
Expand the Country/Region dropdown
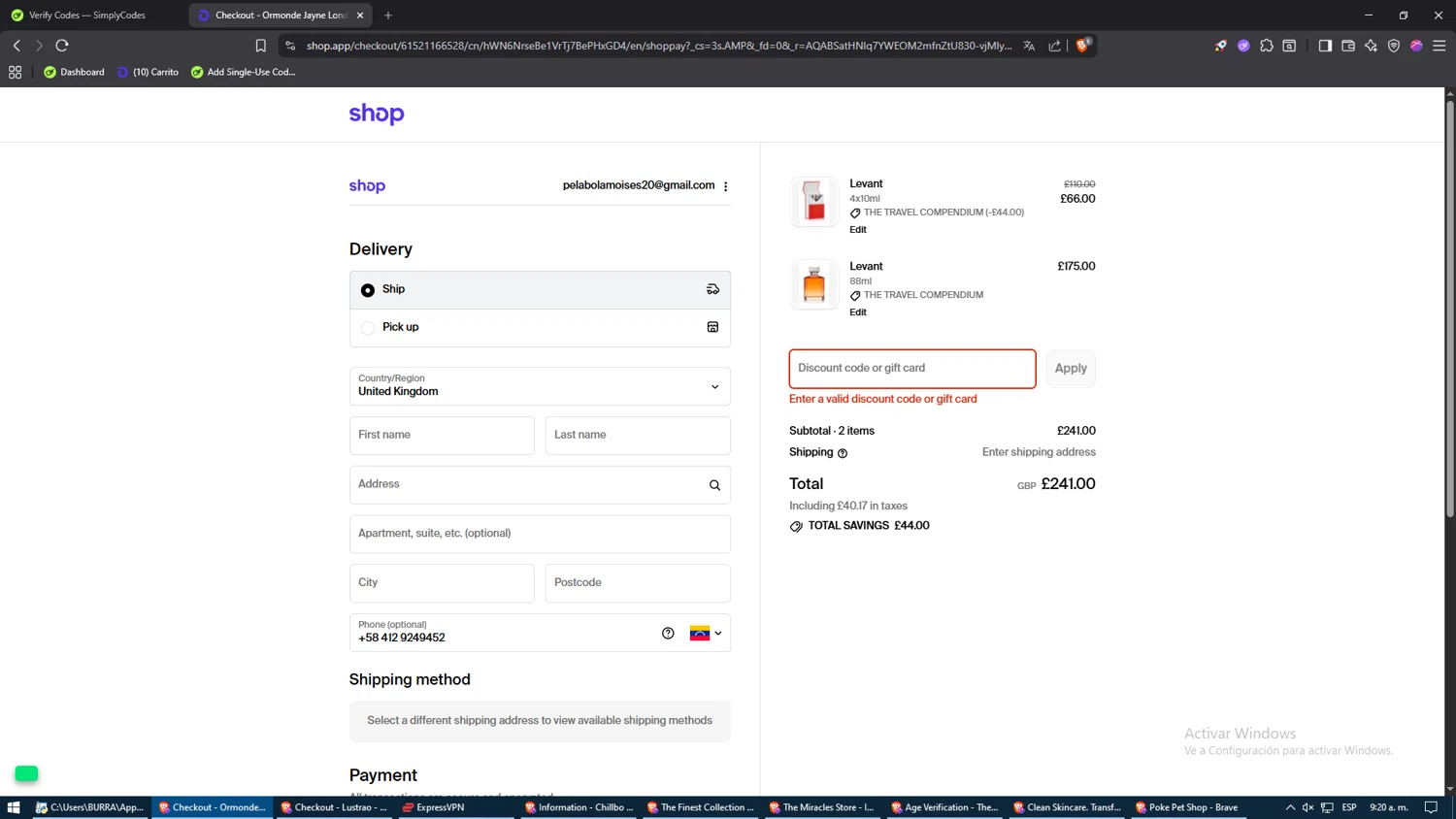(x=540, y=386)
